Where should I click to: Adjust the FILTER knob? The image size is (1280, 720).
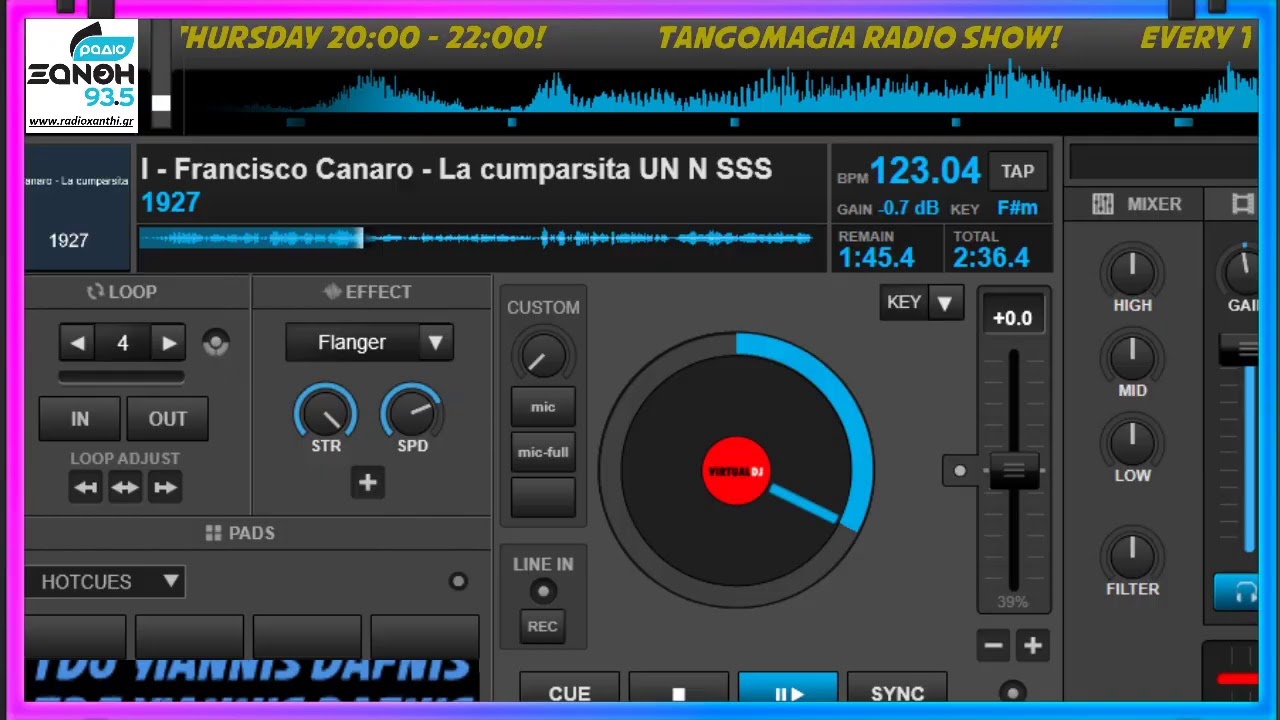tap(1132, 555)
